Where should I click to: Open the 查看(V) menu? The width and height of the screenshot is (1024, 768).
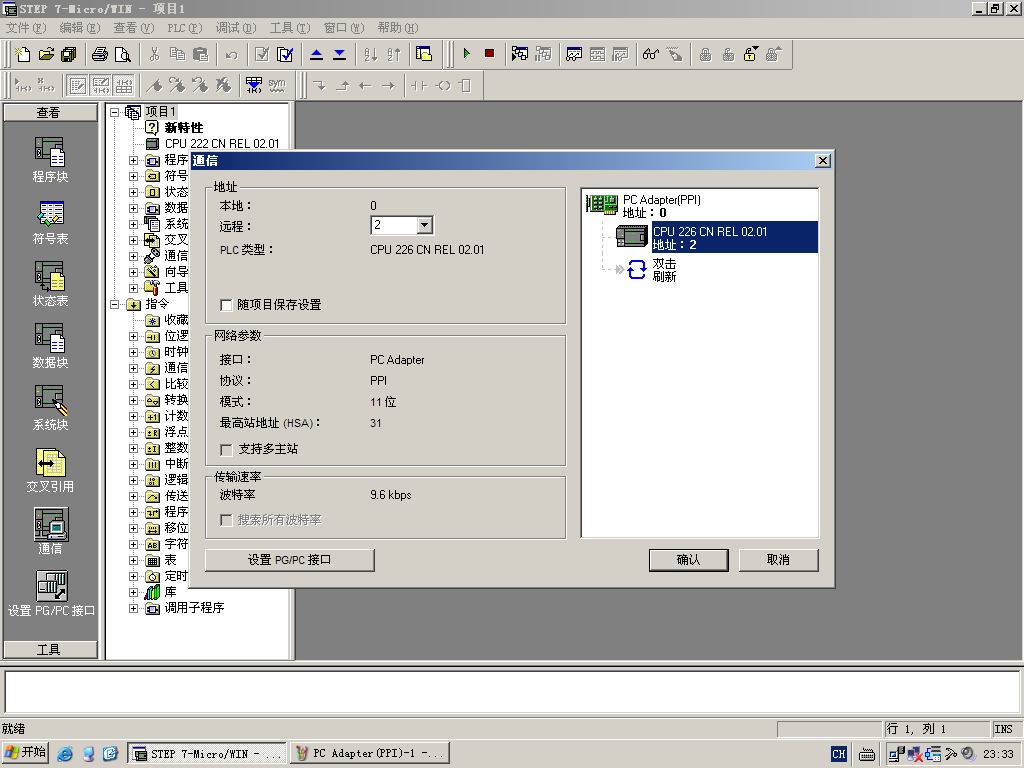tap(134, 27)
